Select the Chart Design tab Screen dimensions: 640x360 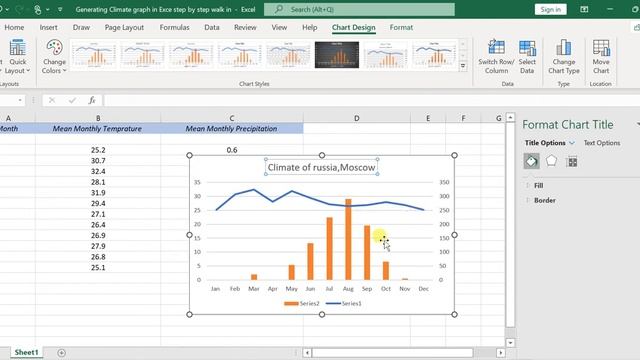click(x=353, y=27)
